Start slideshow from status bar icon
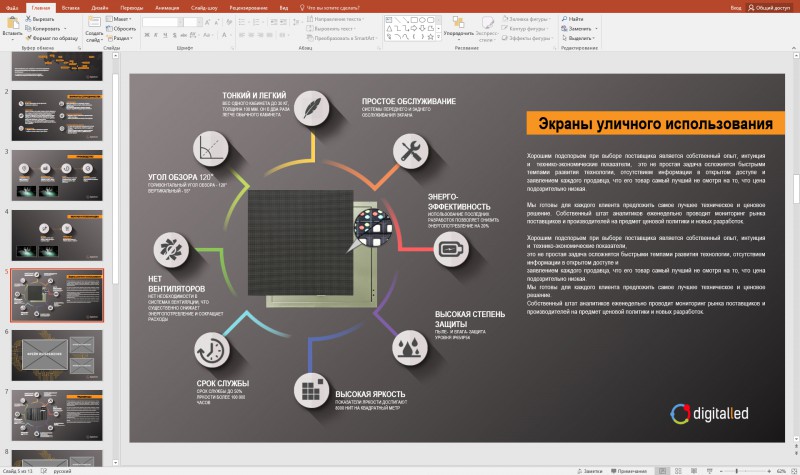This screenshot has height=475, width=800. tap(709, 471)
